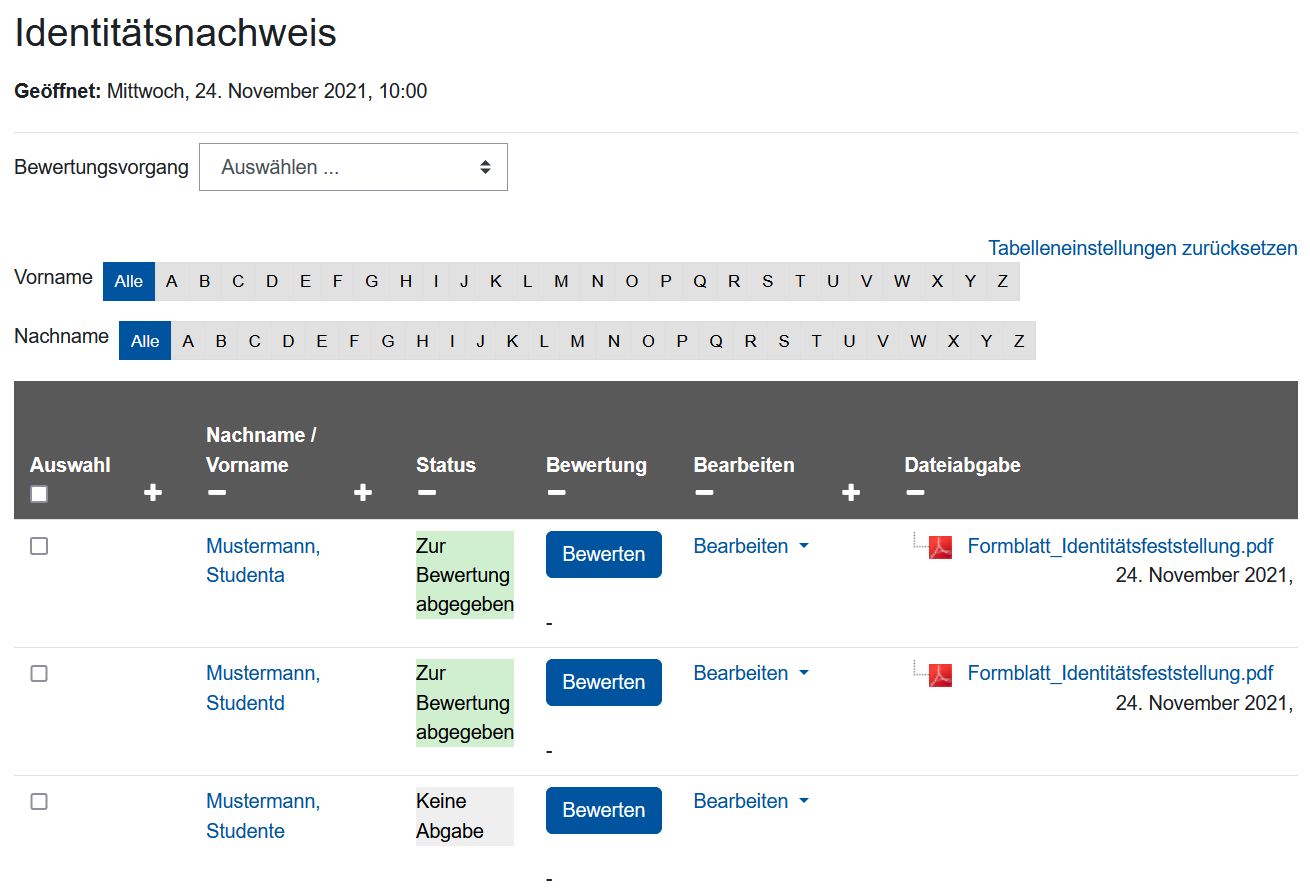Expand Bearbeiten menu for Studente
This screenshot has height=896, width=1310.
click(751, 801)
